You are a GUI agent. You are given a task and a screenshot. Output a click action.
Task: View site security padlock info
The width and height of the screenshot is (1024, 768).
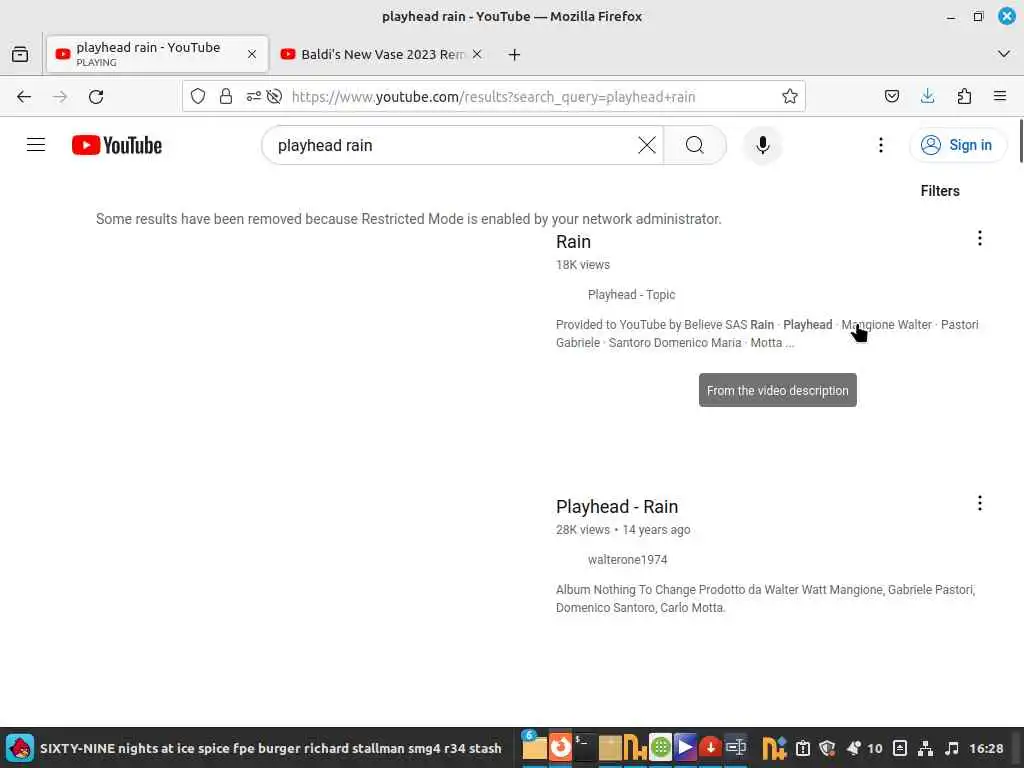pos(226,97)
